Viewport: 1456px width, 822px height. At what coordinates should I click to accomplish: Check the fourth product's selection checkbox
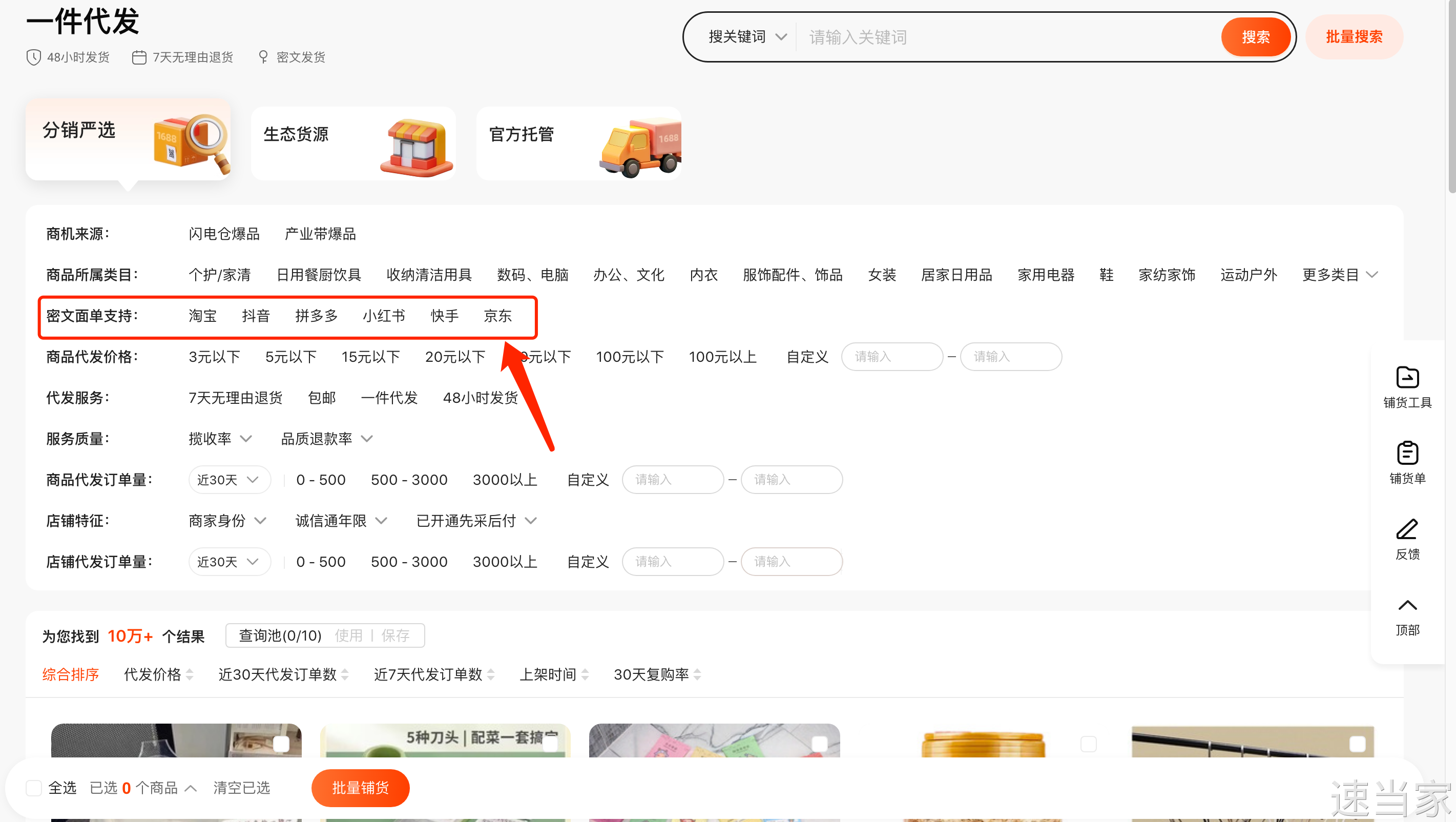[1088, 744]
